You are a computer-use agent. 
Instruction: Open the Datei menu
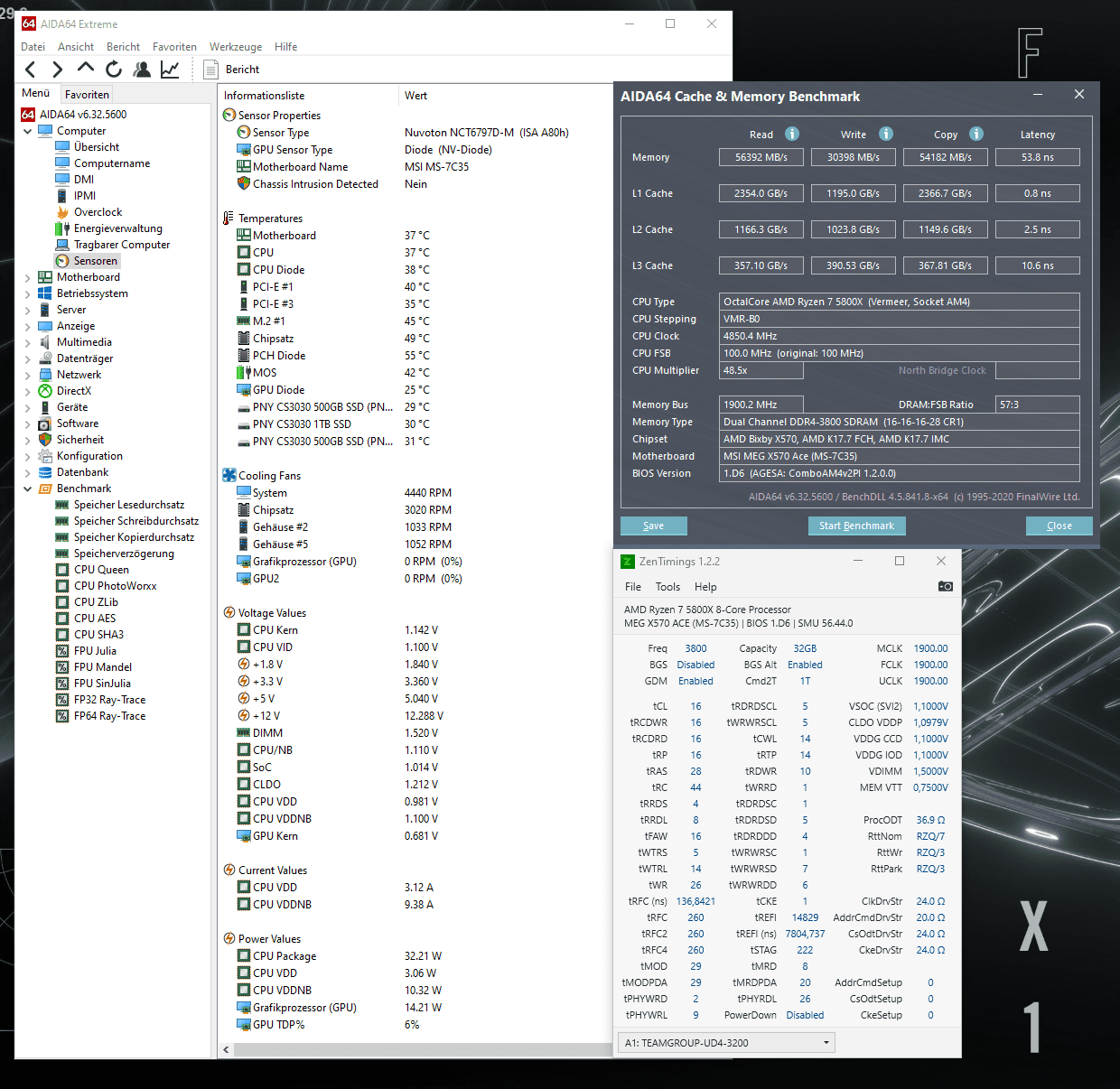33,47
